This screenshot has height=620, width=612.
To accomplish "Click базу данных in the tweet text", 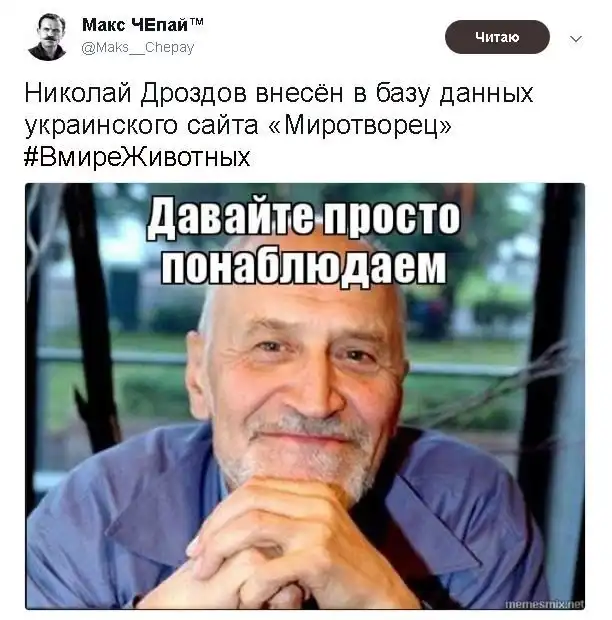I will coord(454,94).
